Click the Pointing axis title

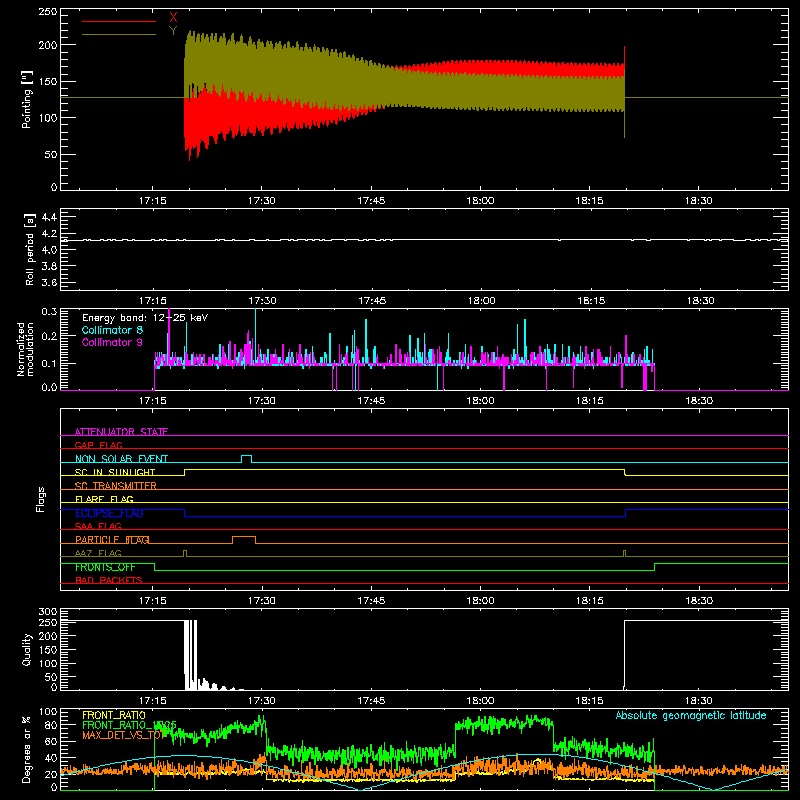tap(27, 99)
